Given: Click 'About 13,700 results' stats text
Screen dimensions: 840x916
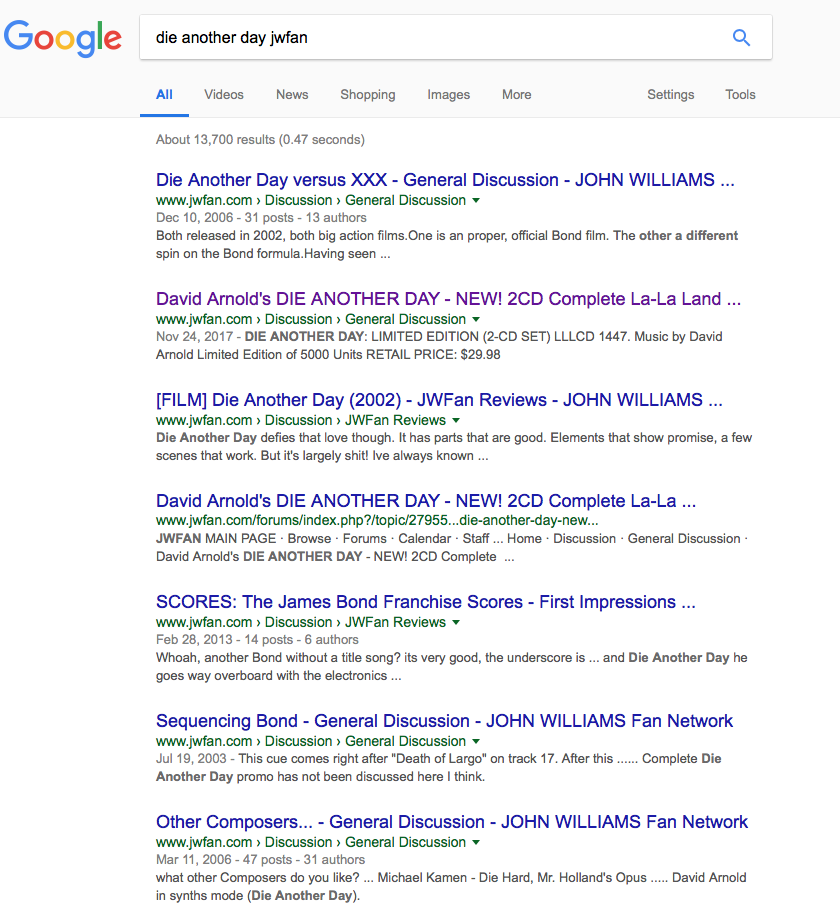Looking at the screenshot, I should pos(260,140).
